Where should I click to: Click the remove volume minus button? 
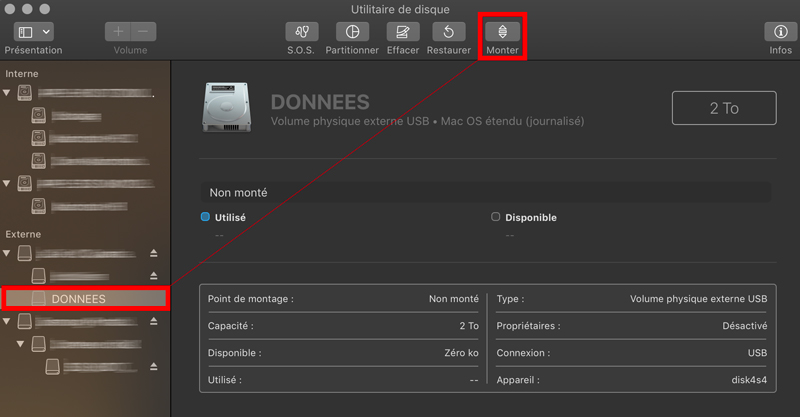(143, 32)
